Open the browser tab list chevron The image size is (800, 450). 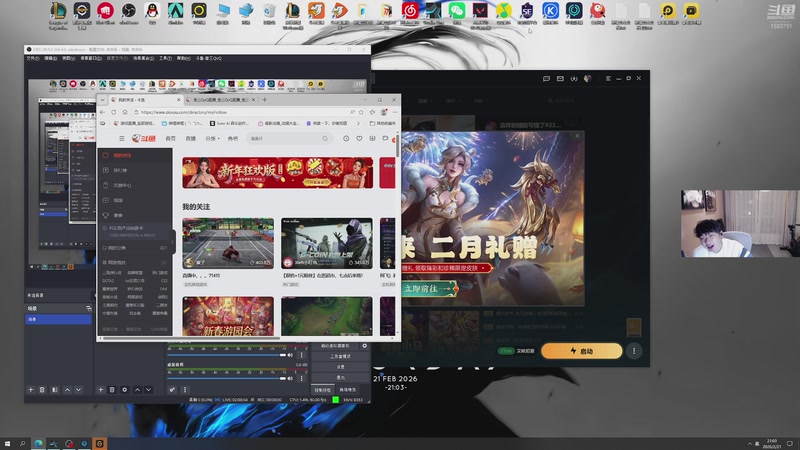(103, 100)
